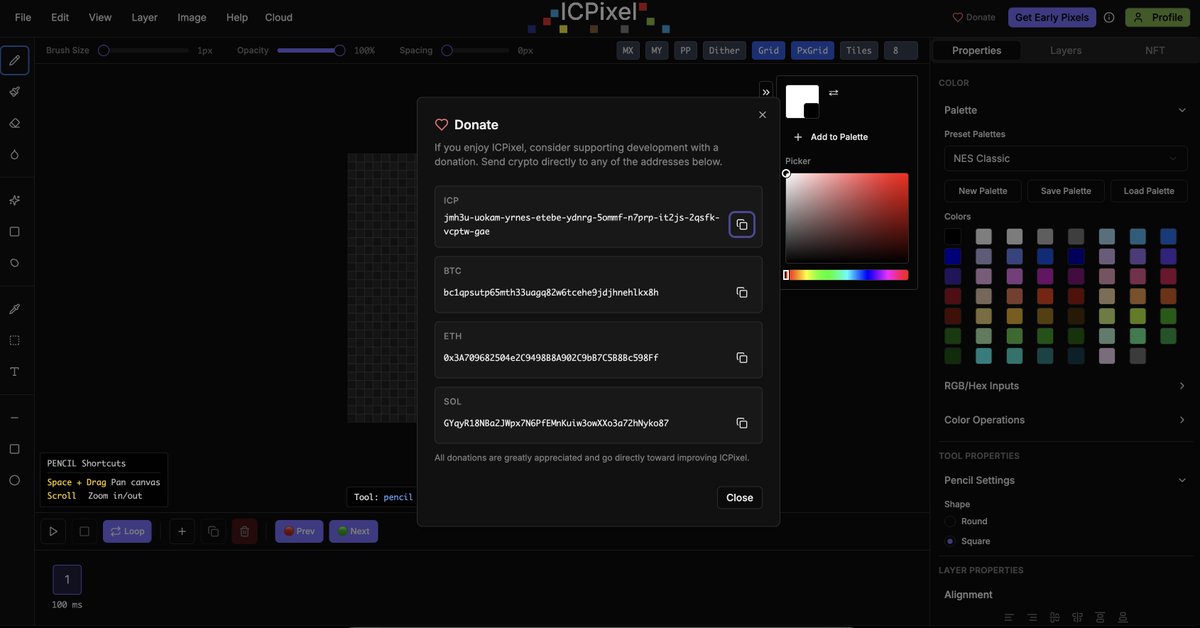Toggle the Grid overlay
Image resolution: width=1200 pixels, height=628 pixels.
tap(768, 48)
